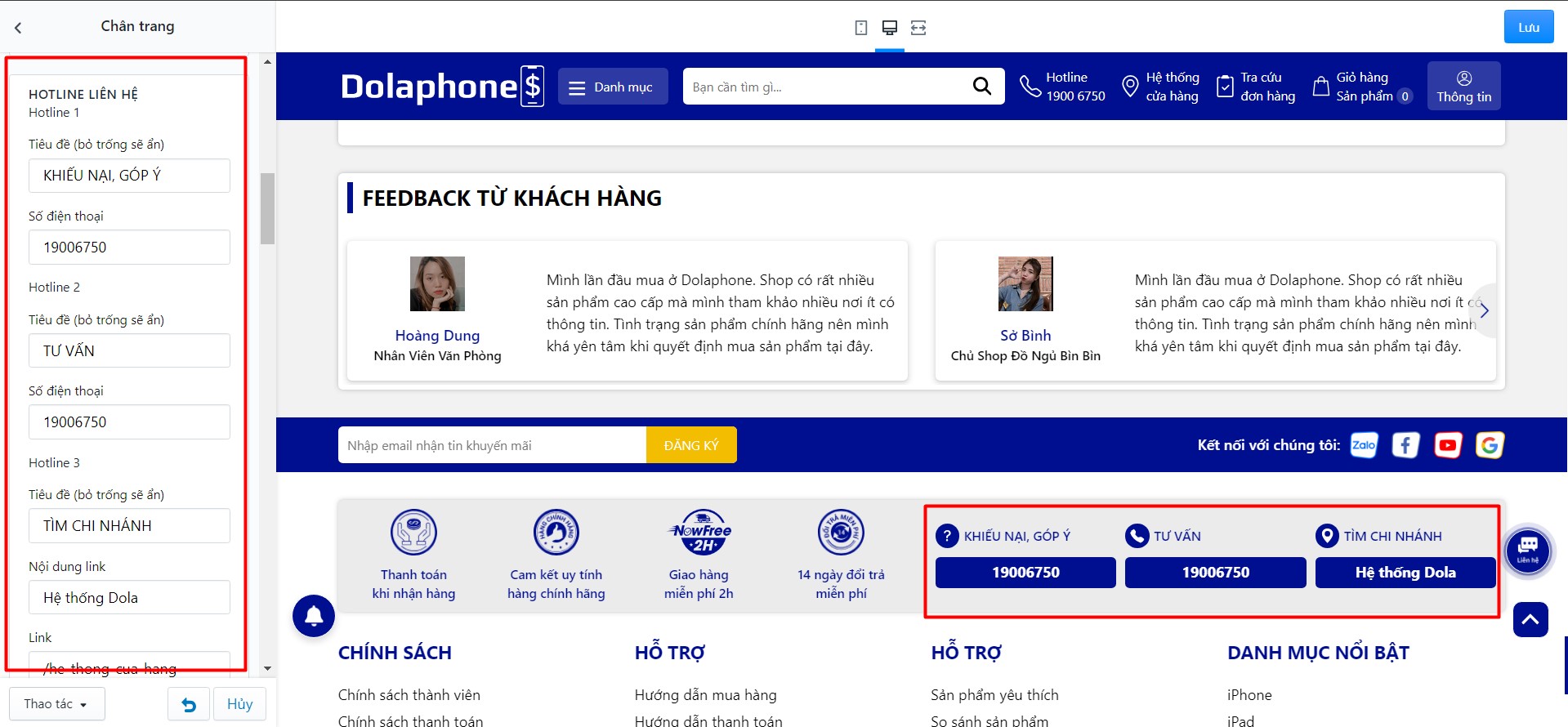Click the store location pin icon
1568x727 pixels.
click(x=1130, y=86)
